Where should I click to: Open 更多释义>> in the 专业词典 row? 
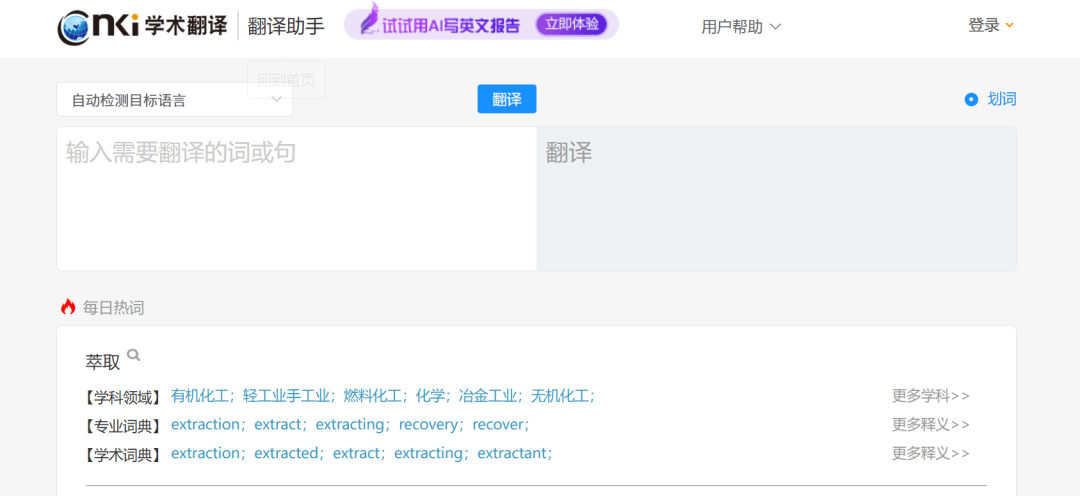931,424
